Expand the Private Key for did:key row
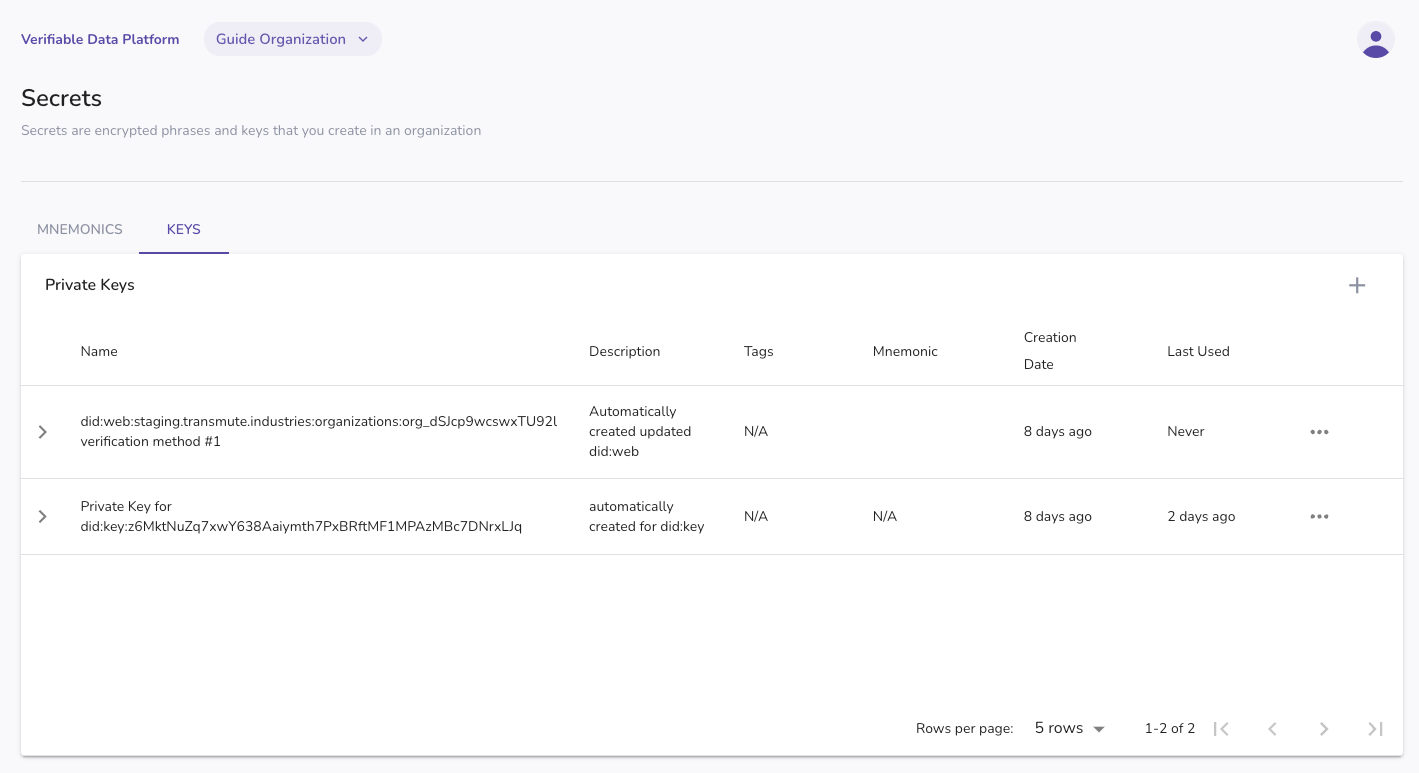Screen dimensions: 1419x773 click(x=43, y=517)
